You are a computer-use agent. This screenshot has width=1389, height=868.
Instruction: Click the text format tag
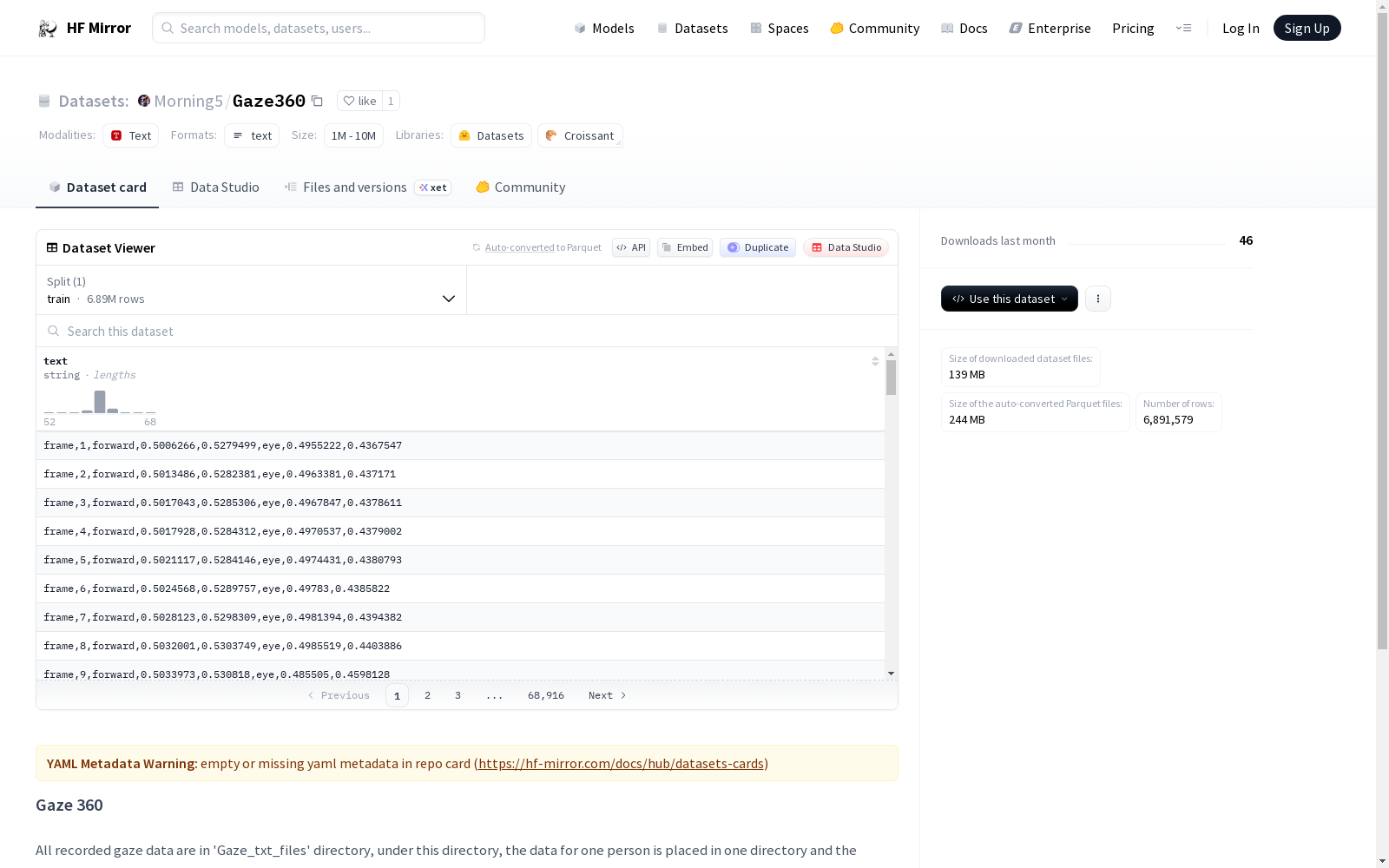pyautogui.click(x=252, y=135)
